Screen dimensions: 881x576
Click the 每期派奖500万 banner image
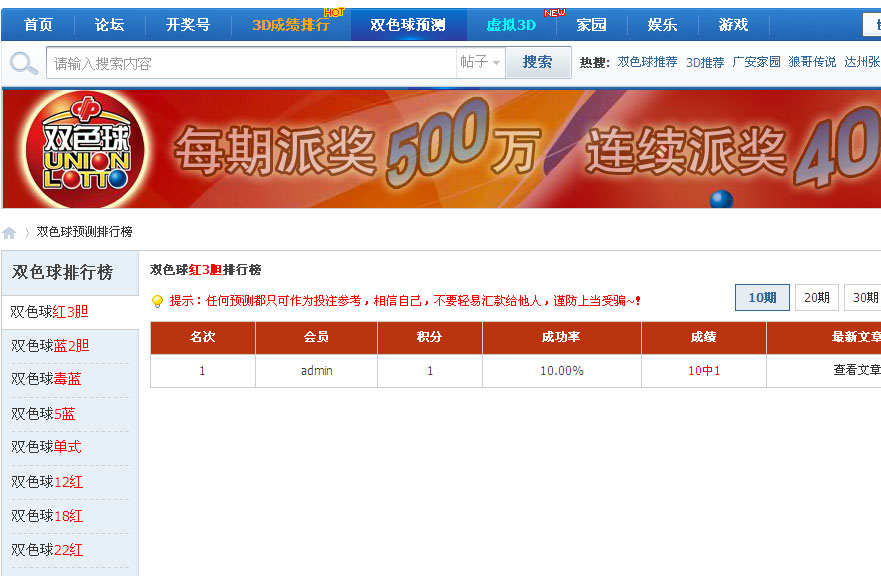[442, 149]
